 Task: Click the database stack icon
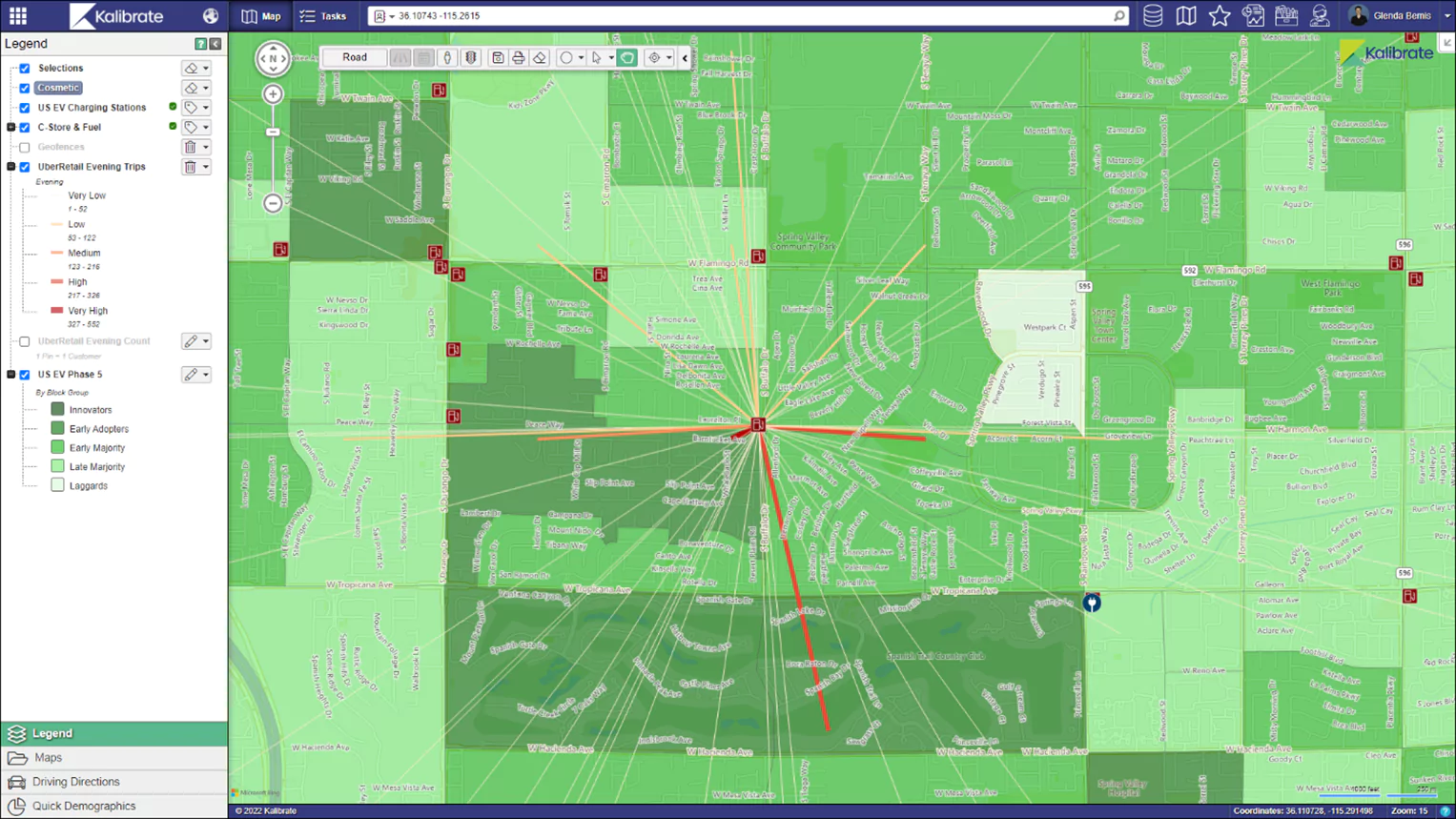click(x=1153, y=16)
